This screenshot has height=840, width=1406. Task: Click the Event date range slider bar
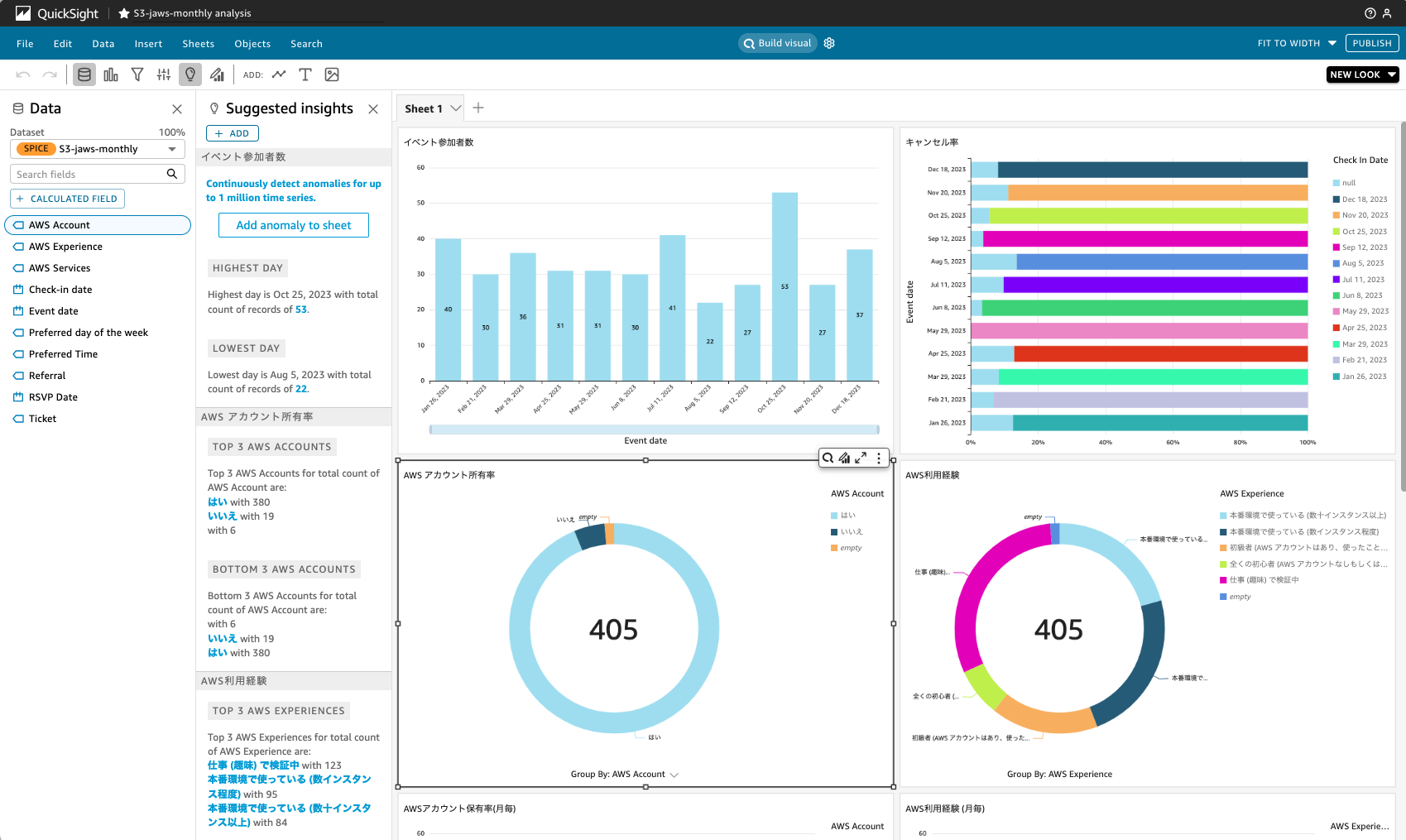[654, 430]
